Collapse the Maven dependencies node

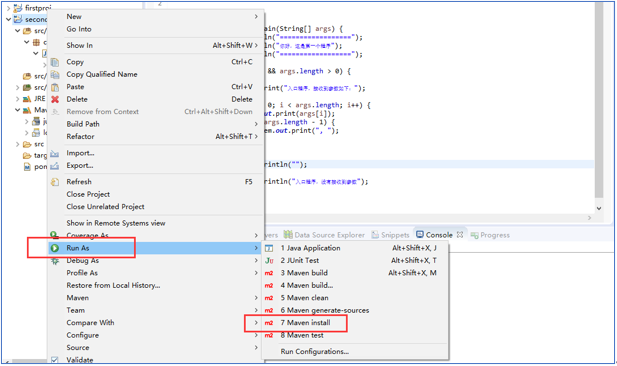[17, 110]
